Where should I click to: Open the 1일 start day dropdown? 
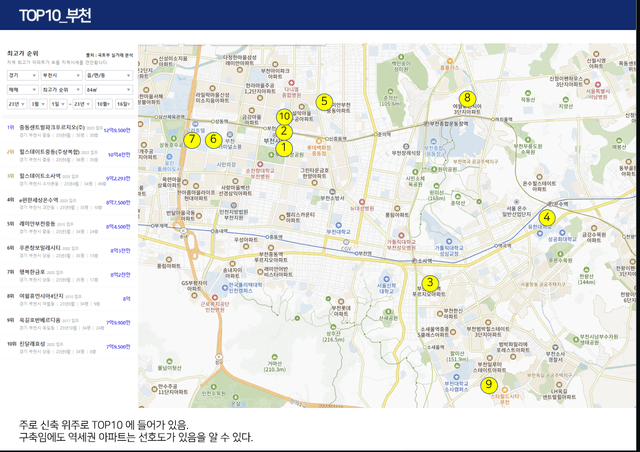tap(58, 104)
